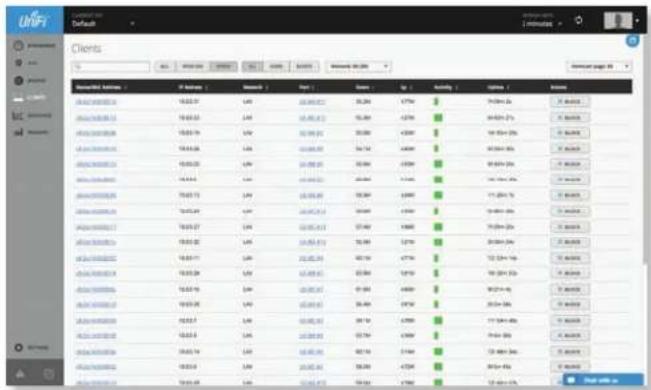Sort by Network column header
Image resolution: width=651 pixels, height=390 pixels.
click(x=255, y=87)
